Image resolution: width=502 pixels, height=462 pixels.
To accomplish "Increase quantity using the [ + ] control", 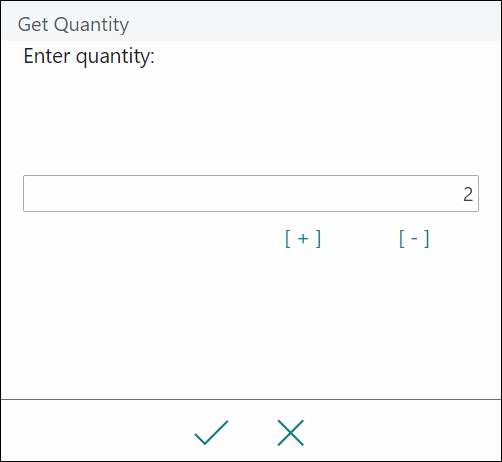I will [303, 239].
